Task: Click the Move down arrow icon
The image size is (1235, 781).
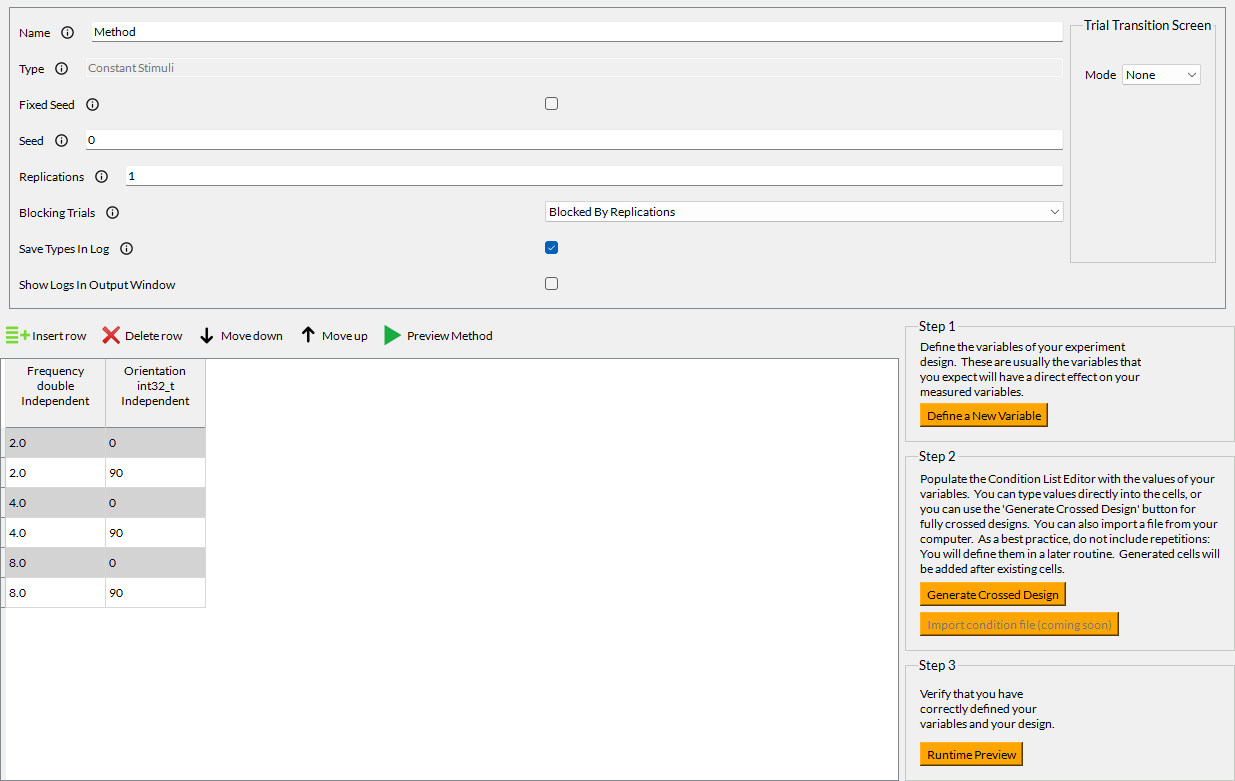Action: pos(207,336)
